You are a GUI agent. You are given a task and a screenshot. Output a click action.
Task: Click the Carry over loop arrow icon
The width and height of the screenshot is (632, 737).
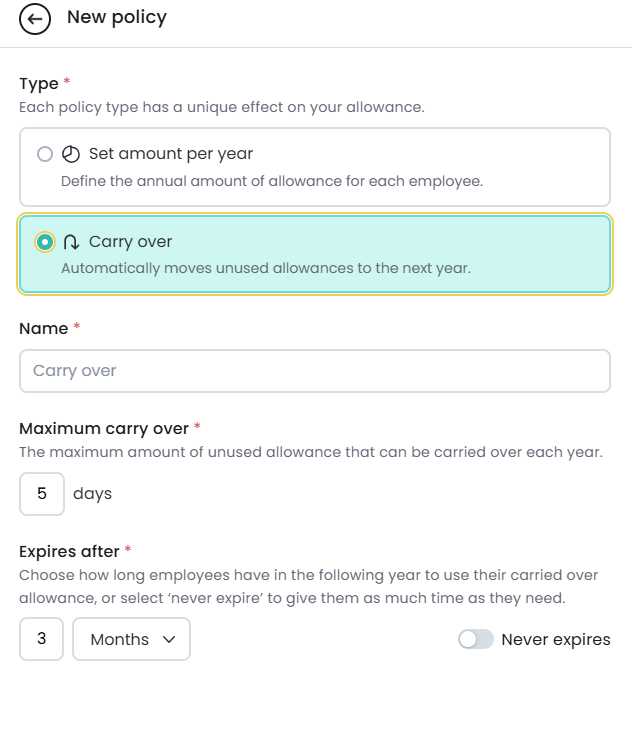71,242
